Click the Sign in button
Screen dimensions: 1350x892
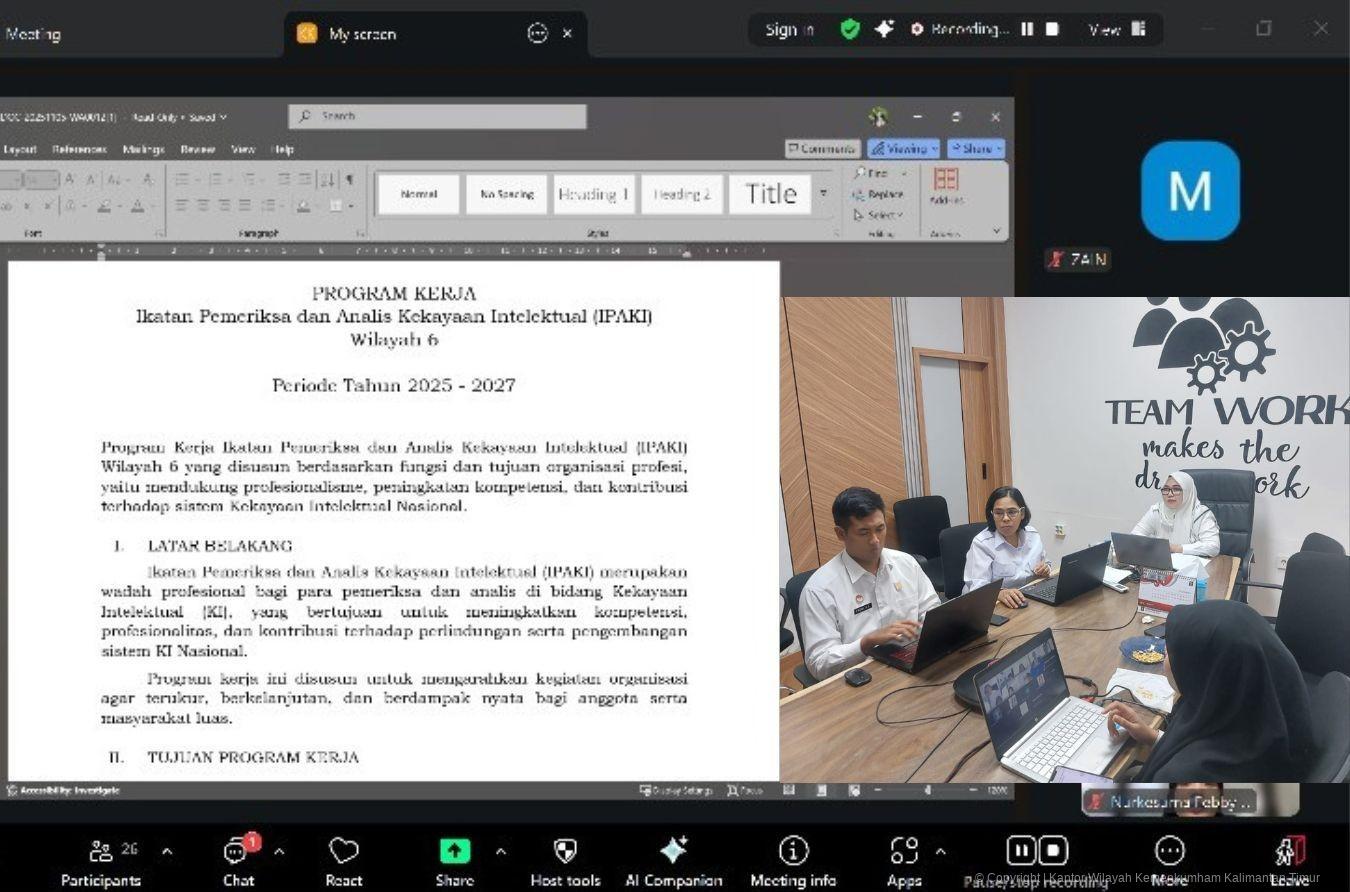[x=789, y=30]
